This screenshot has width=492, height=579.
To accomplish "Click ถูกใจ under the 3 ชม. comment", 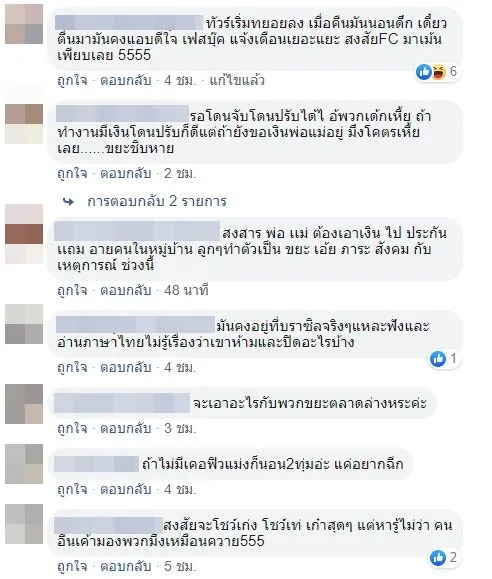I will [x=72, y=429].
